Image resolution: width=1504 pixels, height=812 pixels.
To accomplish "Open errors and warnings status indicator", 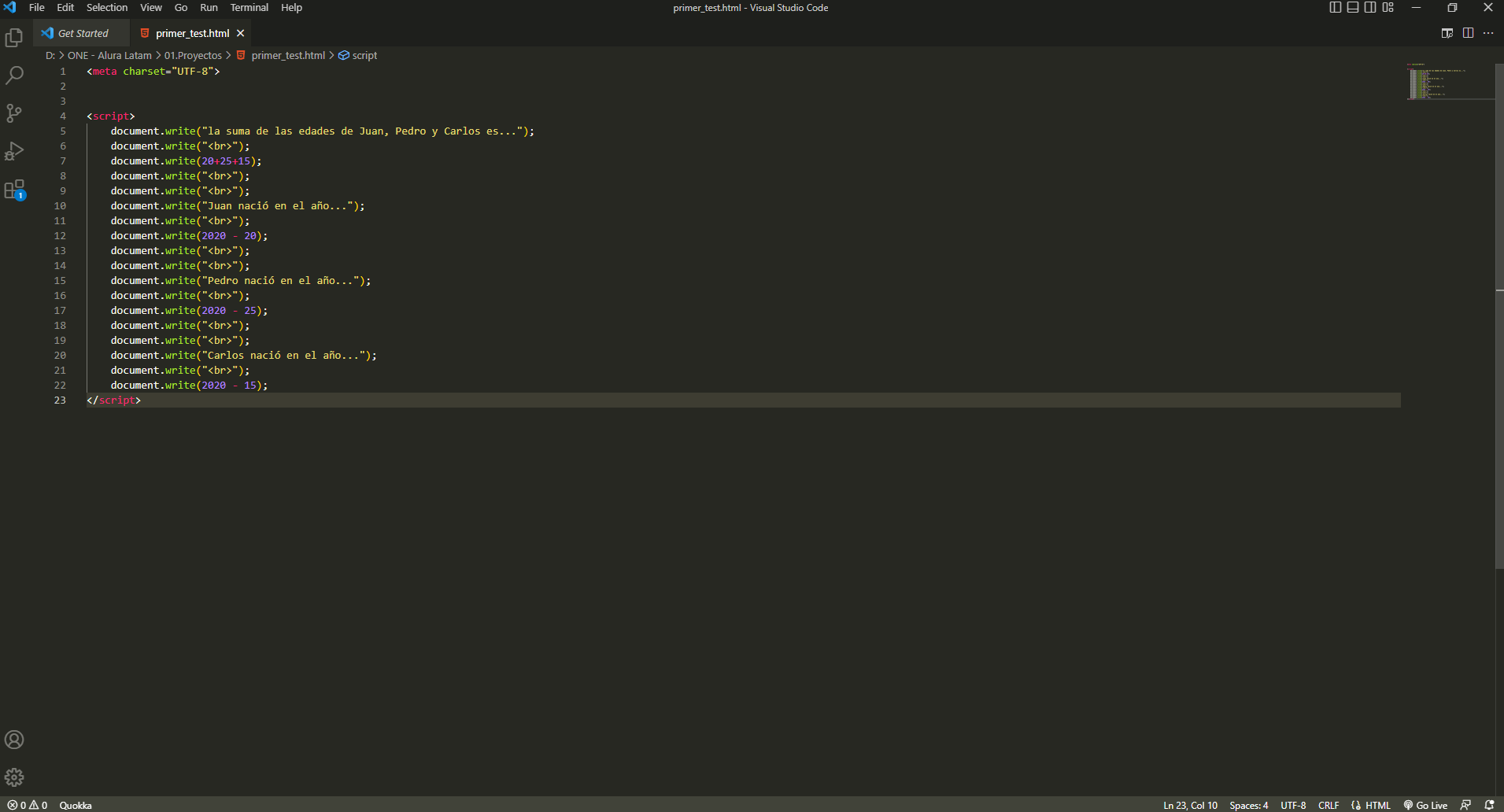I will click(28, 805).
